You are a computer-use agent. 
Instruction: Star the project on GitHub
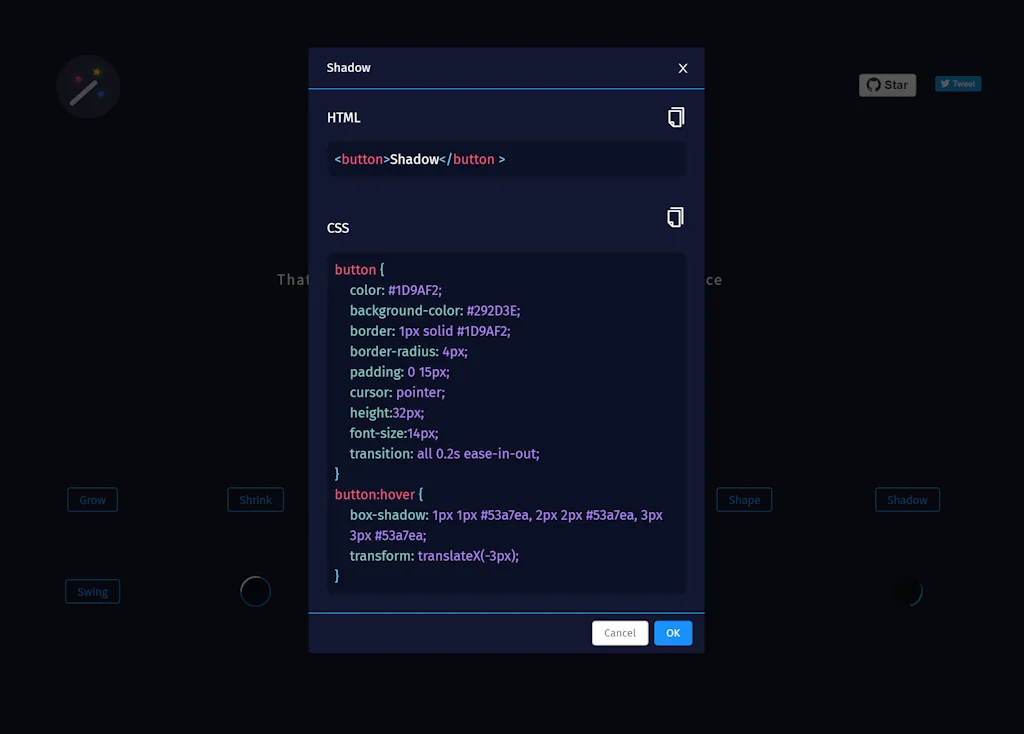pyautogui.click(x=887, y=85)
